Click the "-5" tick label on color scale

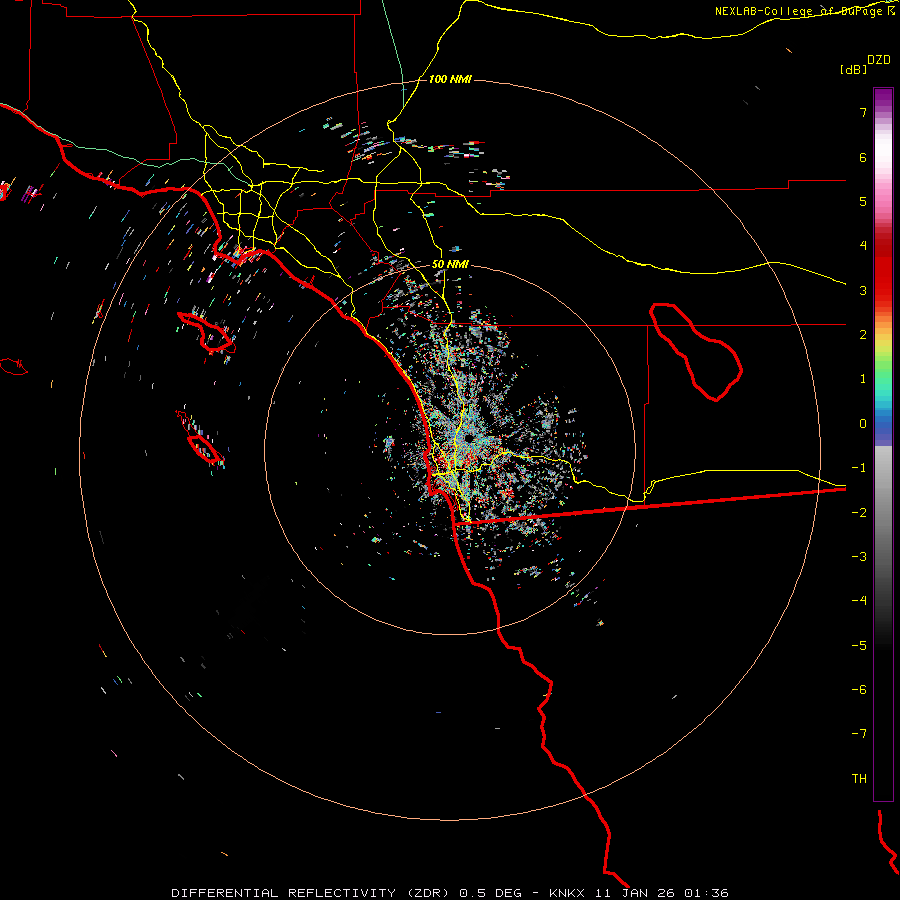pos(859,646)
